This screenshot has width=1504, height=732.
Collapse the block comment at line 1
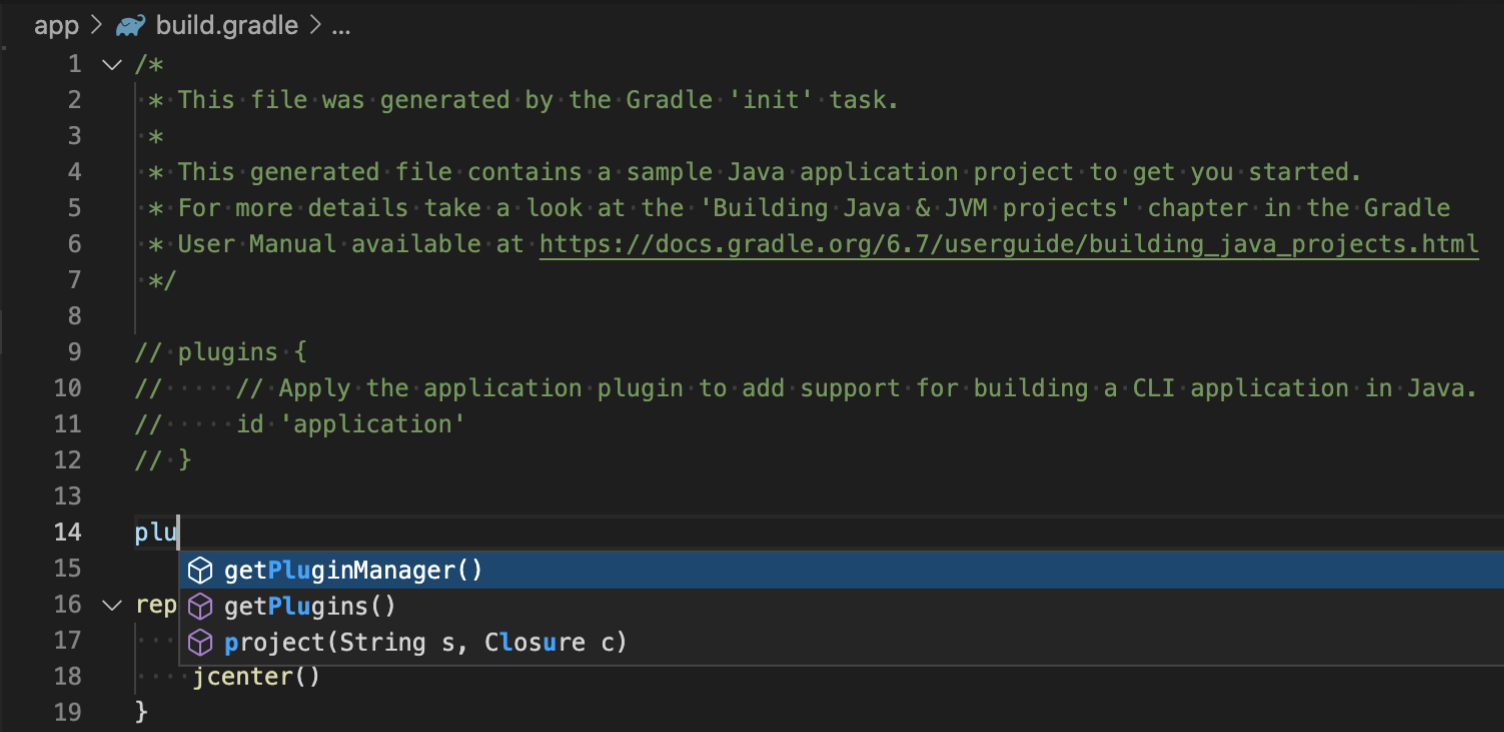(x=110, y=63)
